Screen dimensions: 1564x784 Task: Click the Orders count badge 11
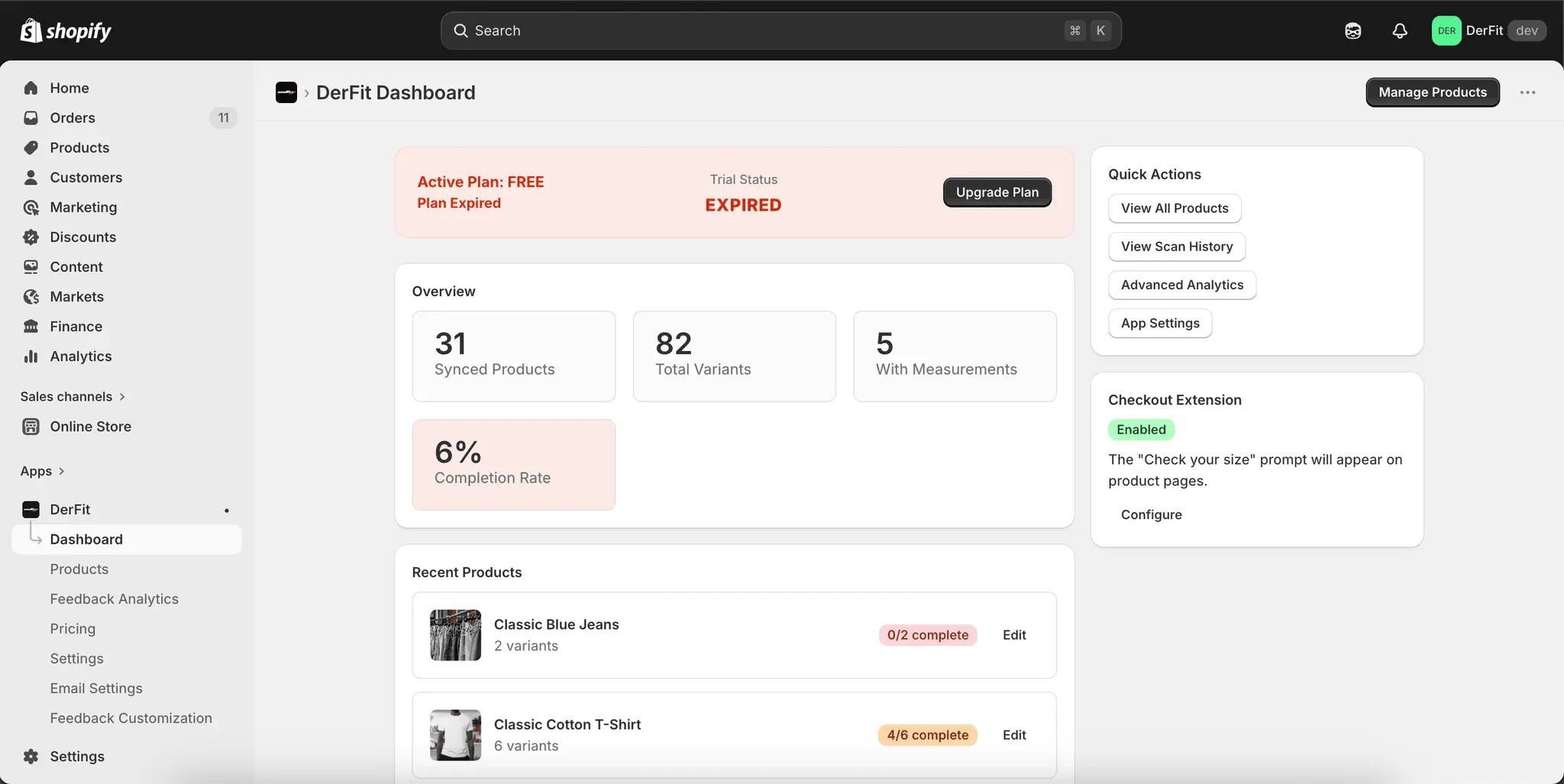223,118
